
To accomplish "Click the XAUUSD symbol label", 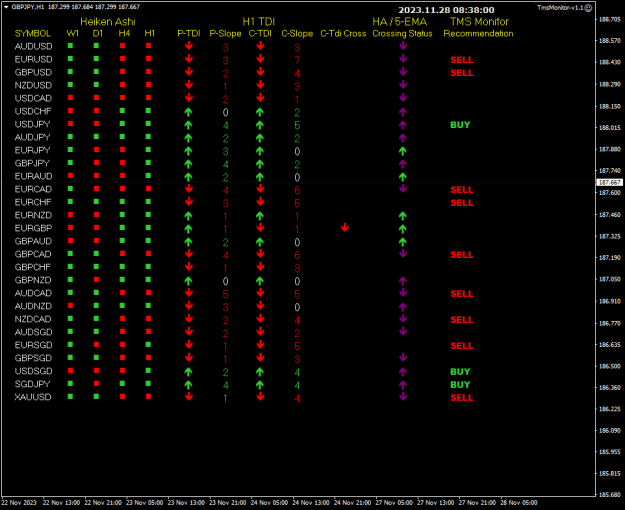I will coord(33,397).
